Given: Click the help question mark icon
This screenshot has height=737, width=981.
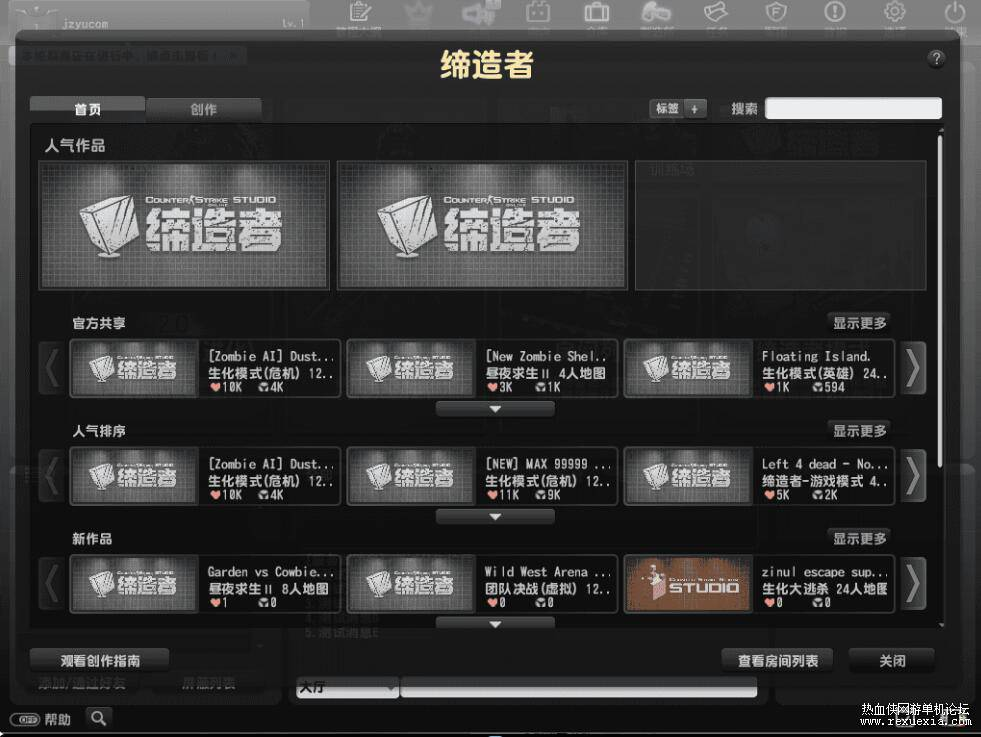Looking at the screenshot, I should click(936, 59).
